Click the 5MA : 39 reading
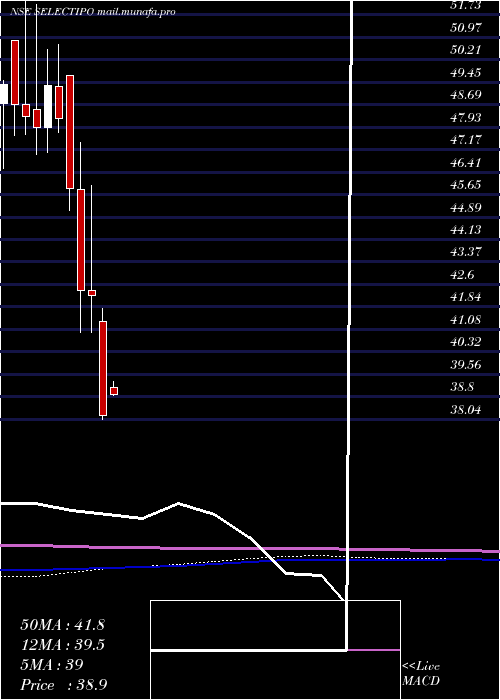 (x=52, y=665)
